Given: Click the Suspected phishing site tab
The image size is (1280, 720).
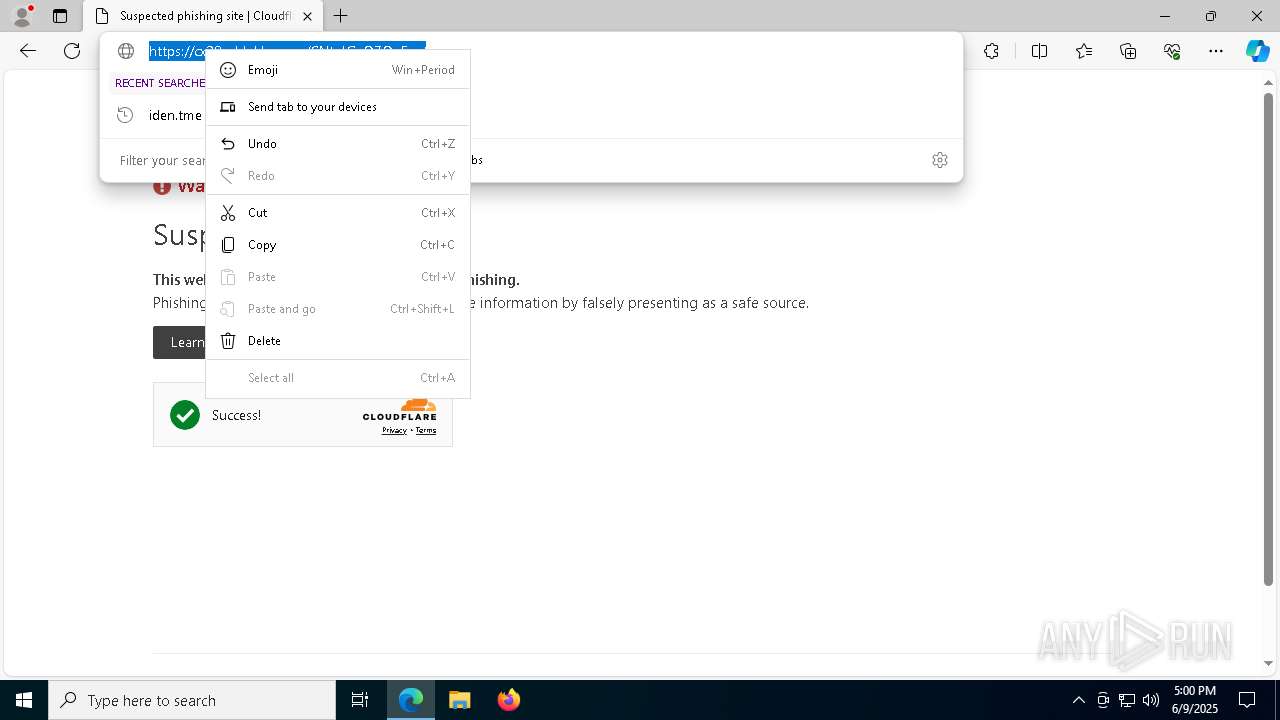Looking at the screenshot, I should click(205, 16).
